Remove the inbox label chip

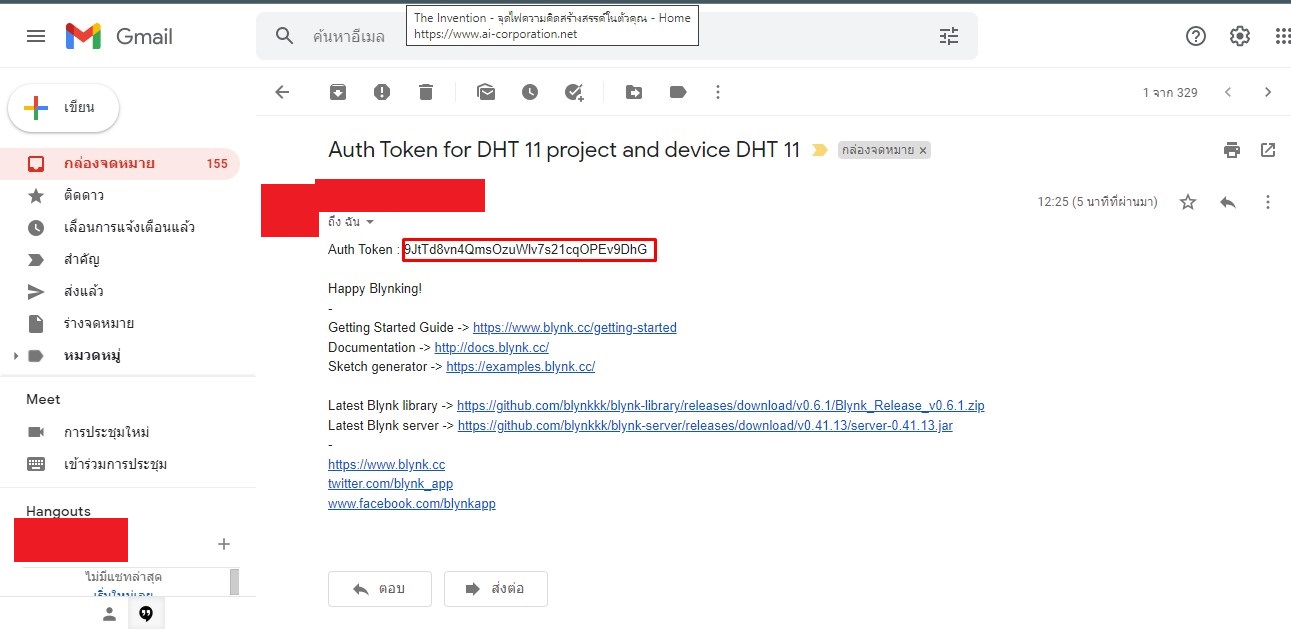(x=923, y=150)
